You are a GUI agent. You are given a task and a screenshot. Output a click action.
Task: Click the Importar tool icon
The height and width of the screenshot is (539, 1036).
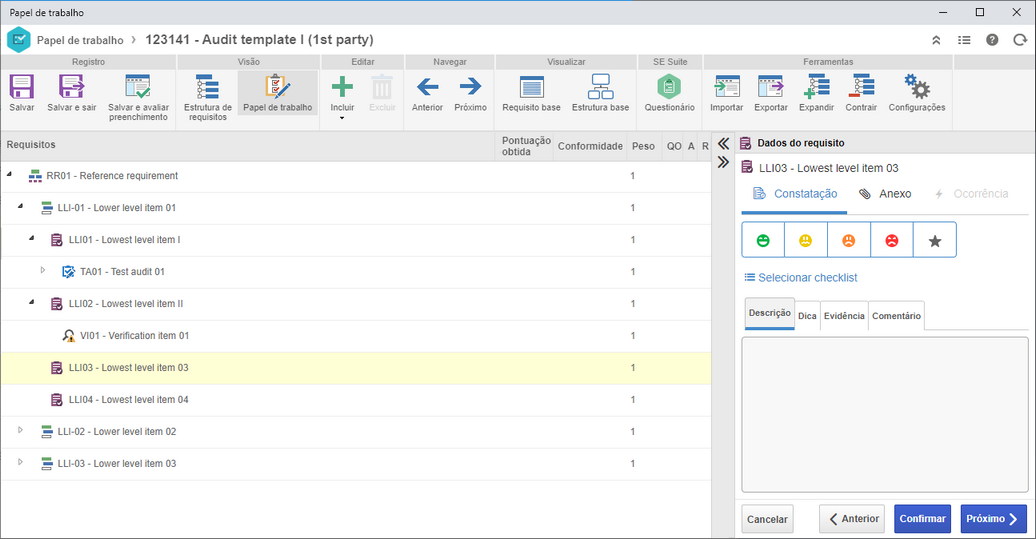coord(727,87)
